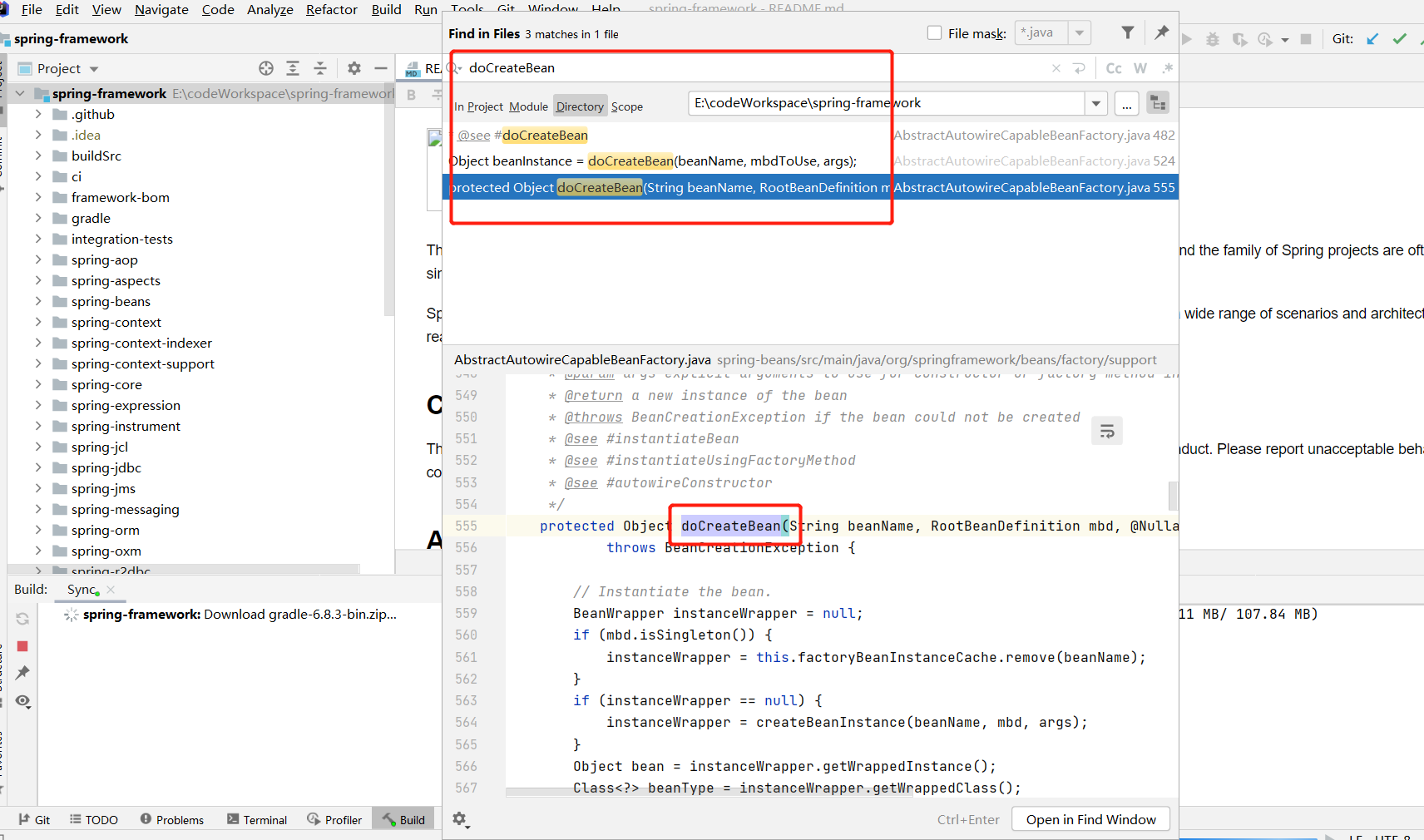Collapse the spring-framework root node
The height and width of the screenshot is (840, 1424).
[21, 93]
